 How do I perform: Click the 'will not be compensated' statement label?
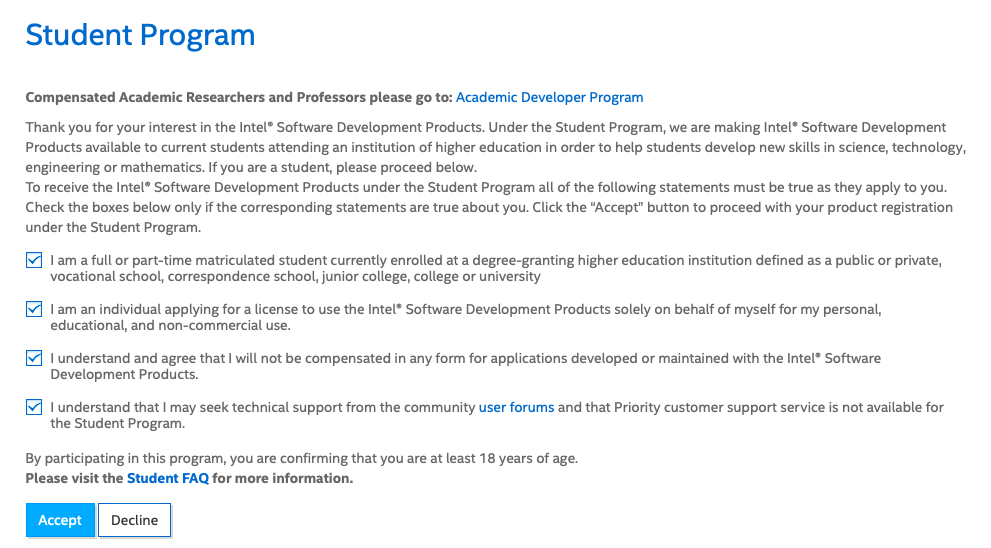(x=466, y=366)
